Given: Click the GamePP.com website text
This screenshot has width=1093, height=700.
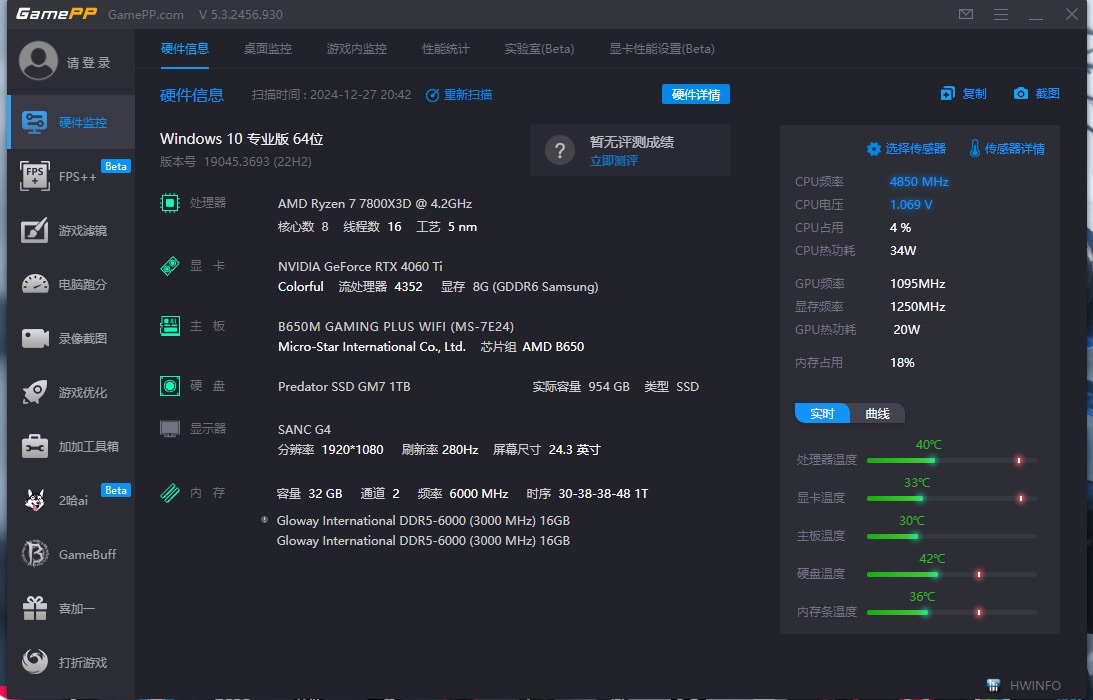Looking at the screenshot, I should point(146,15).
